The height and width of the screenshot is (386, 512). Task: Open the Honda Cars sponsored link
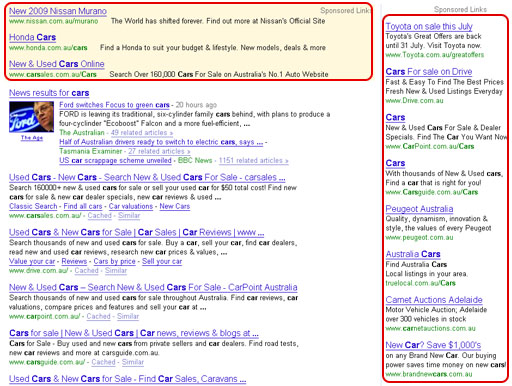click(x=32, y=37)
